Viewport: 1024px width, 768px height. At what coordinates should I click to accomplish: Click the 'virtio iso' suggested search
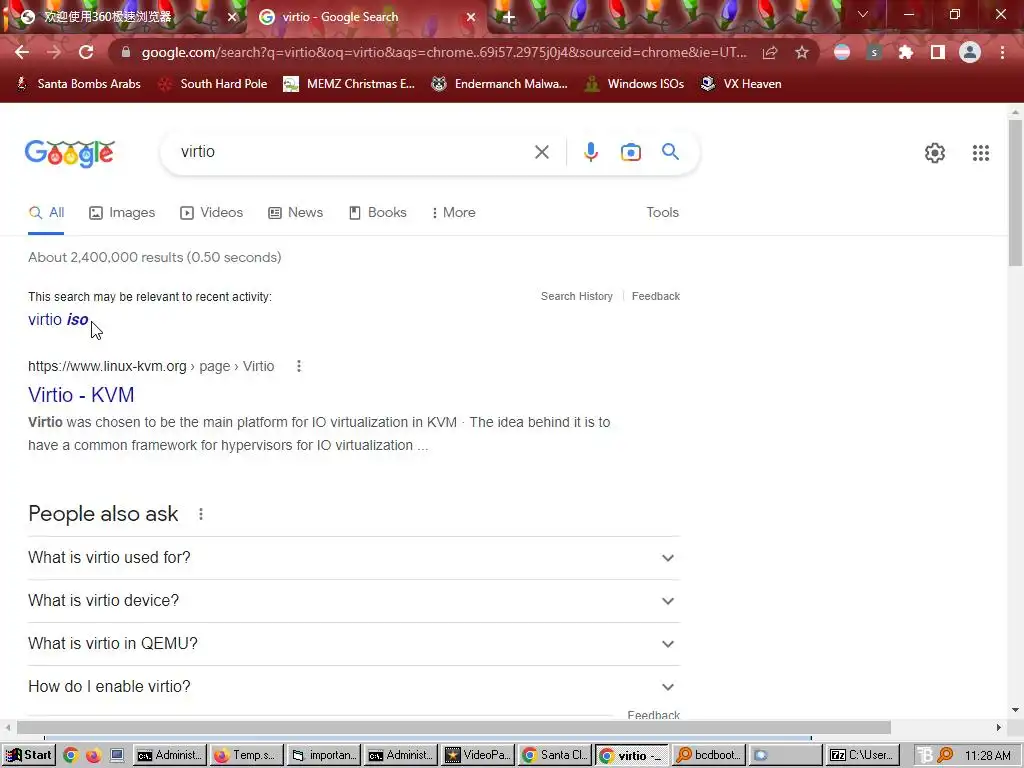coord(58,320)
